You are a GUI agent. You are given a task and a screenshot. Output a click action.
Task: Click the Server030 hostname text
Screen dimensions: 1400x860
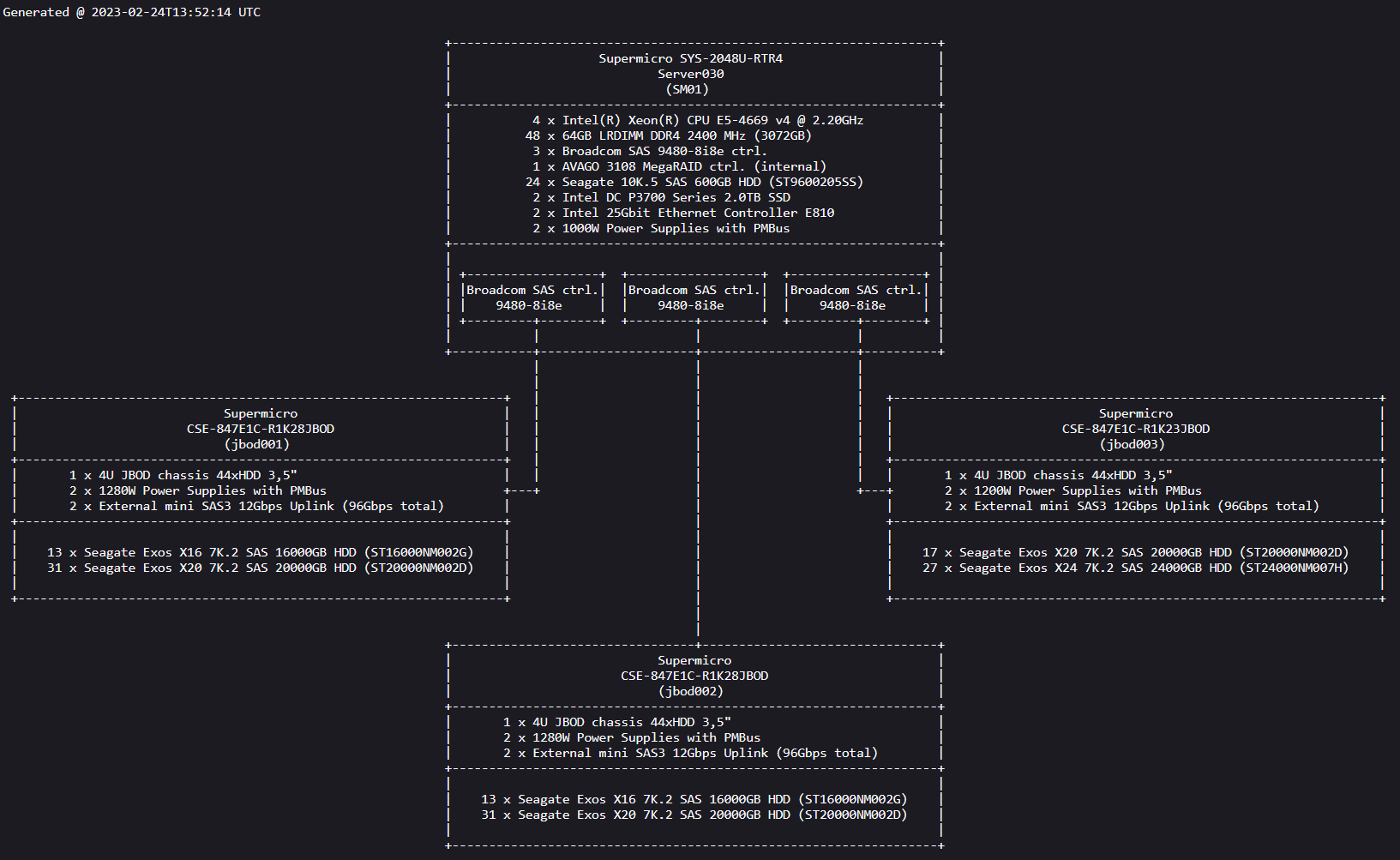[690, 74]
